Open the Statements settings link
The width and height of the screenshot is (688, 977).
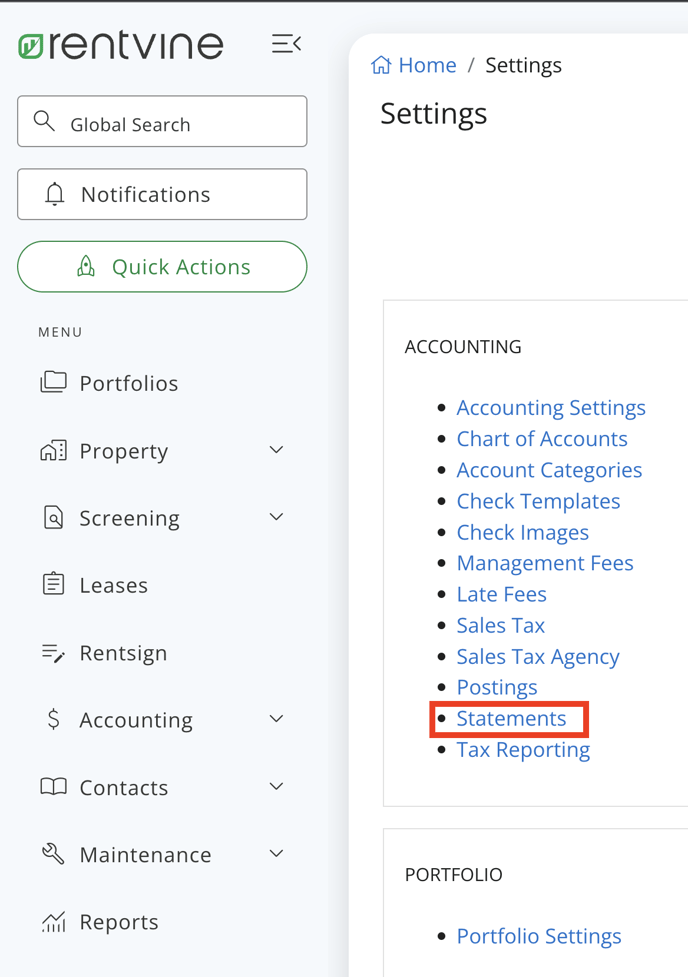(x=511, y=718)
